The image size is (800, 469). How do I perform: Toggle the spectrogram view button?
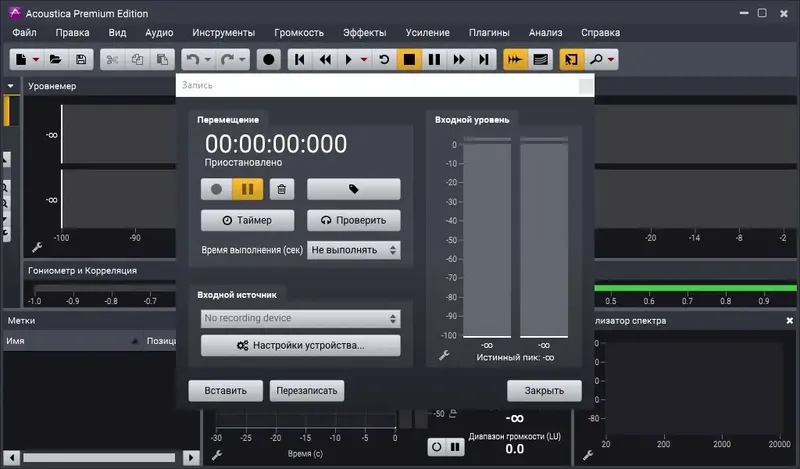coord(540,60)
